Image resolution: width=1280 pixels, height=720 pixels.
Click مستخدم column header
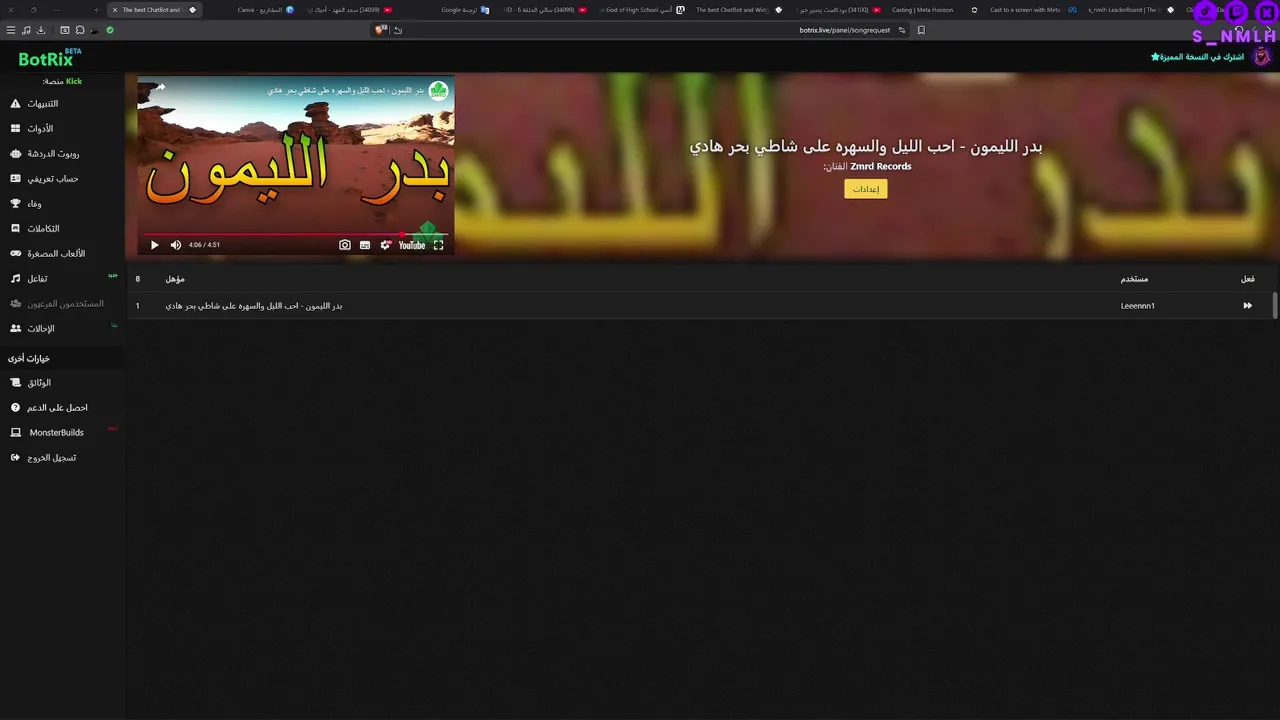point(1134,279)
